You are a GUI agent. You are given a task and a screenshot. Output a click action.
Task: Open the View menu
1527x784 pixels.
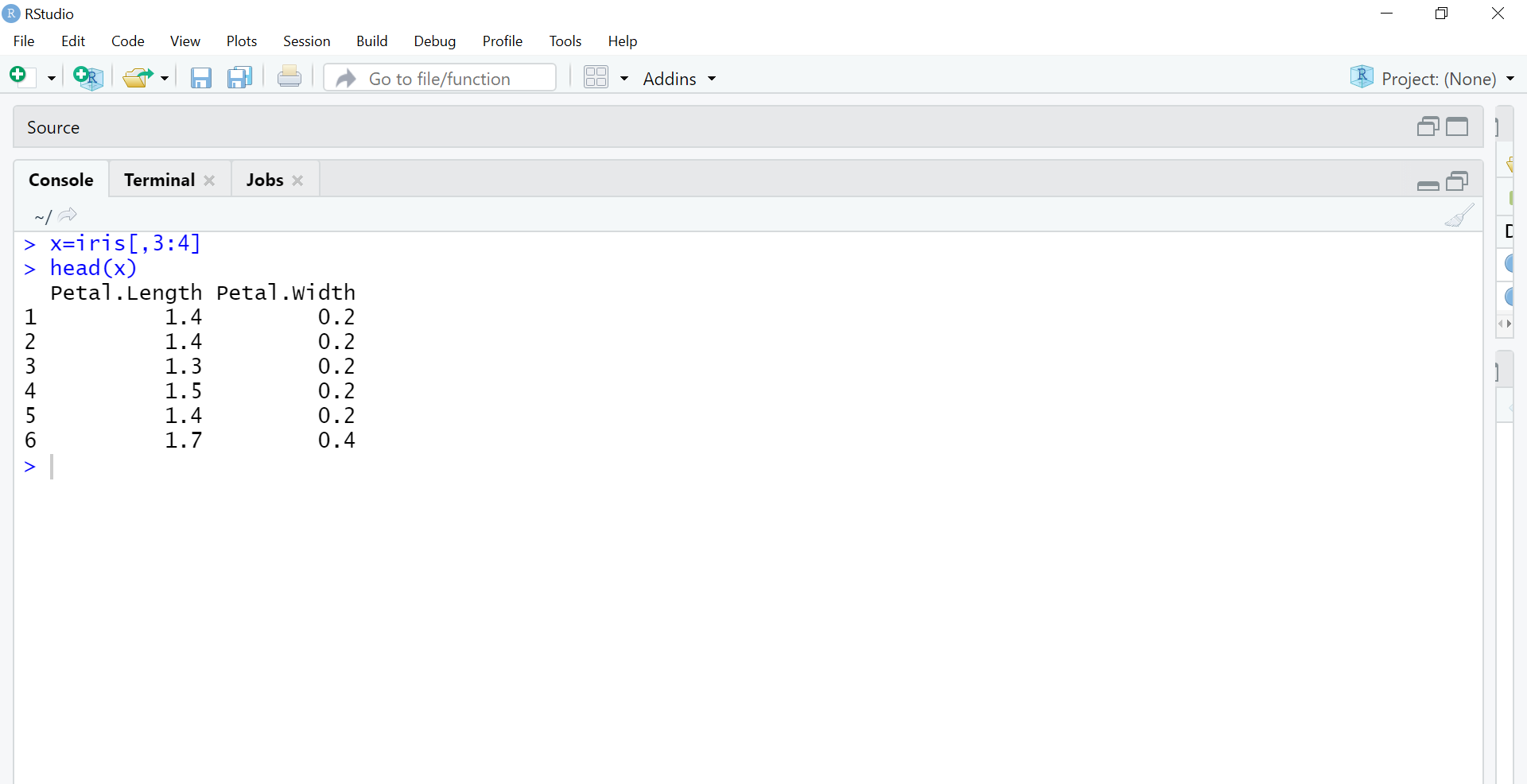[185, 41]
